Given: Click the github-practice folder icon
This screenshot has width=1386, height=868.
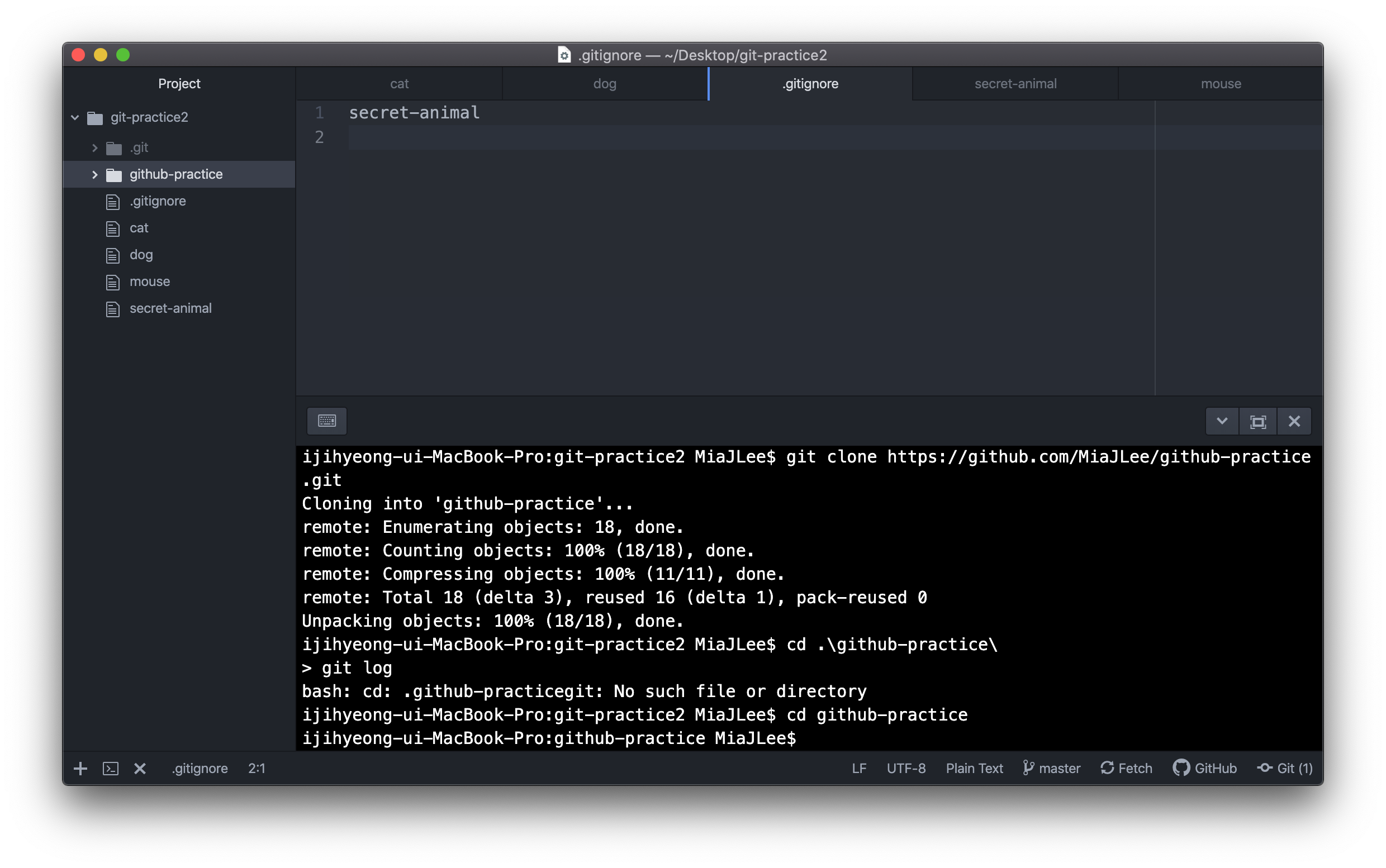Looking at the screenshot, I should click(x=115, y=174).
